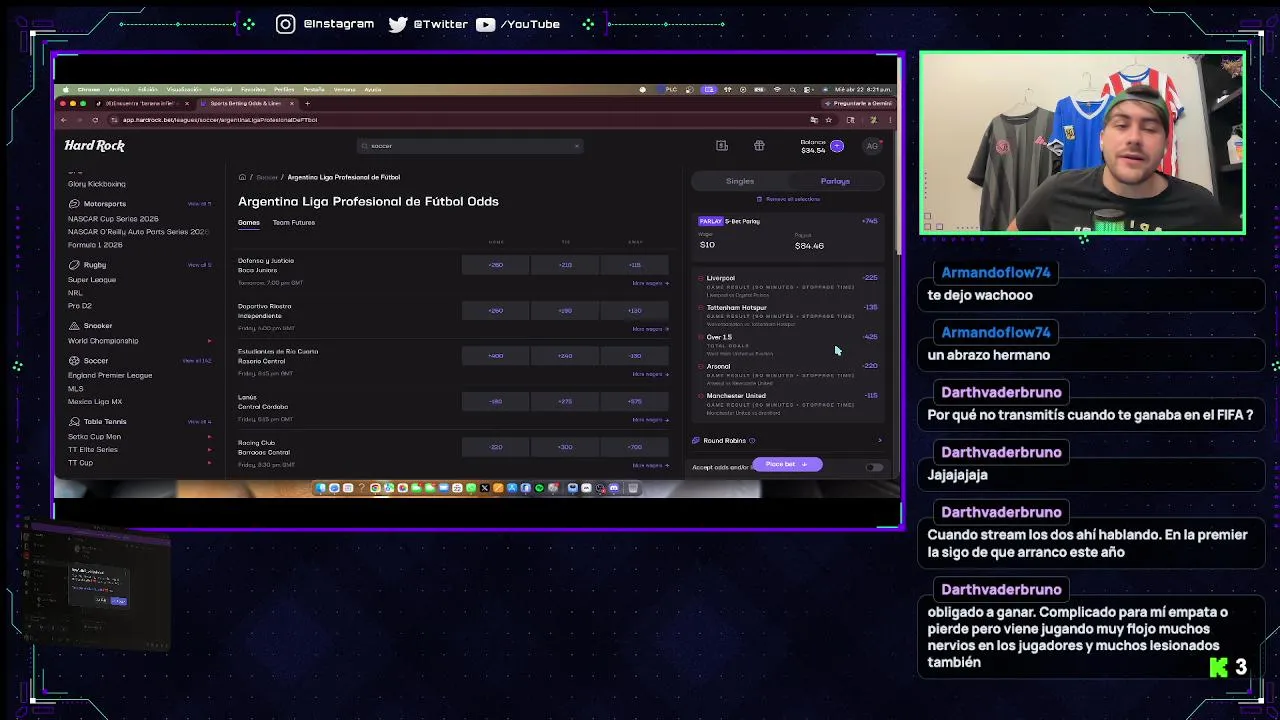
Task: Expand World Championship snooker arrow
Action: [x=209, y=341]
